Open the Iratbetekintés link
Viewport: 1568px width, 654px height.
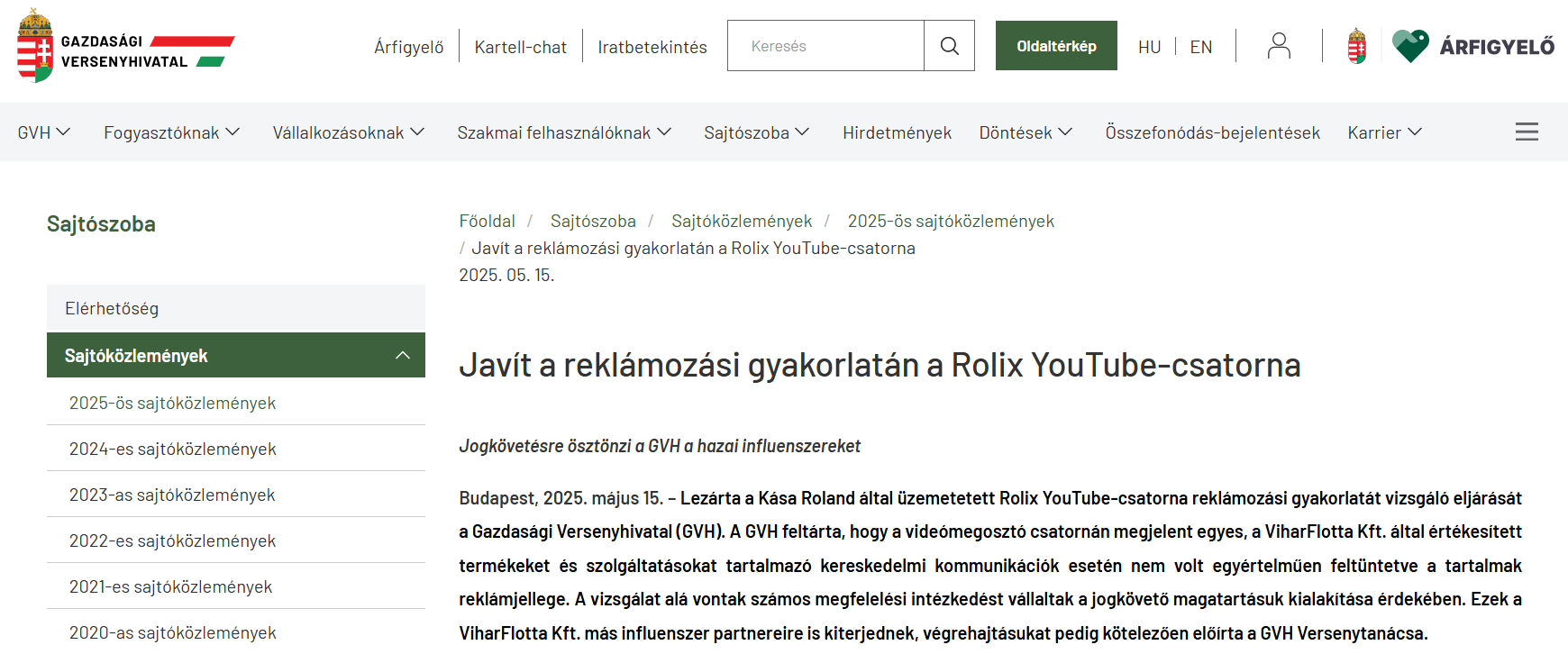(652, 47)
